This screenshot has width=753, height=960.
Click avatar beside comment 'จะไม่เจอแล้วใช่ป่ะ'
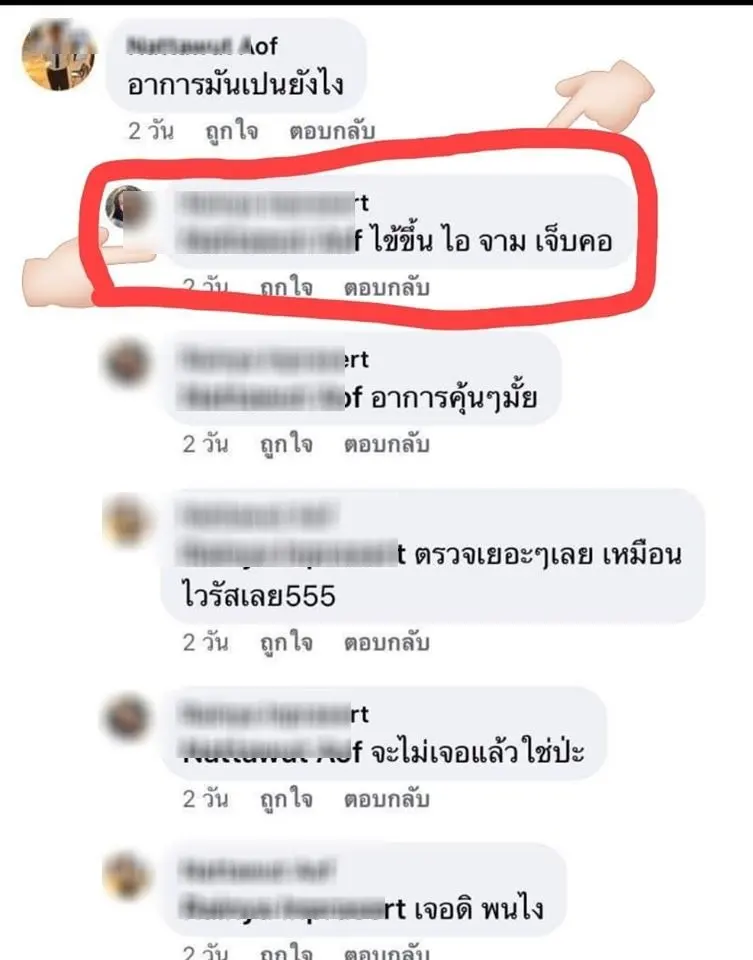[x=127, y=718]
